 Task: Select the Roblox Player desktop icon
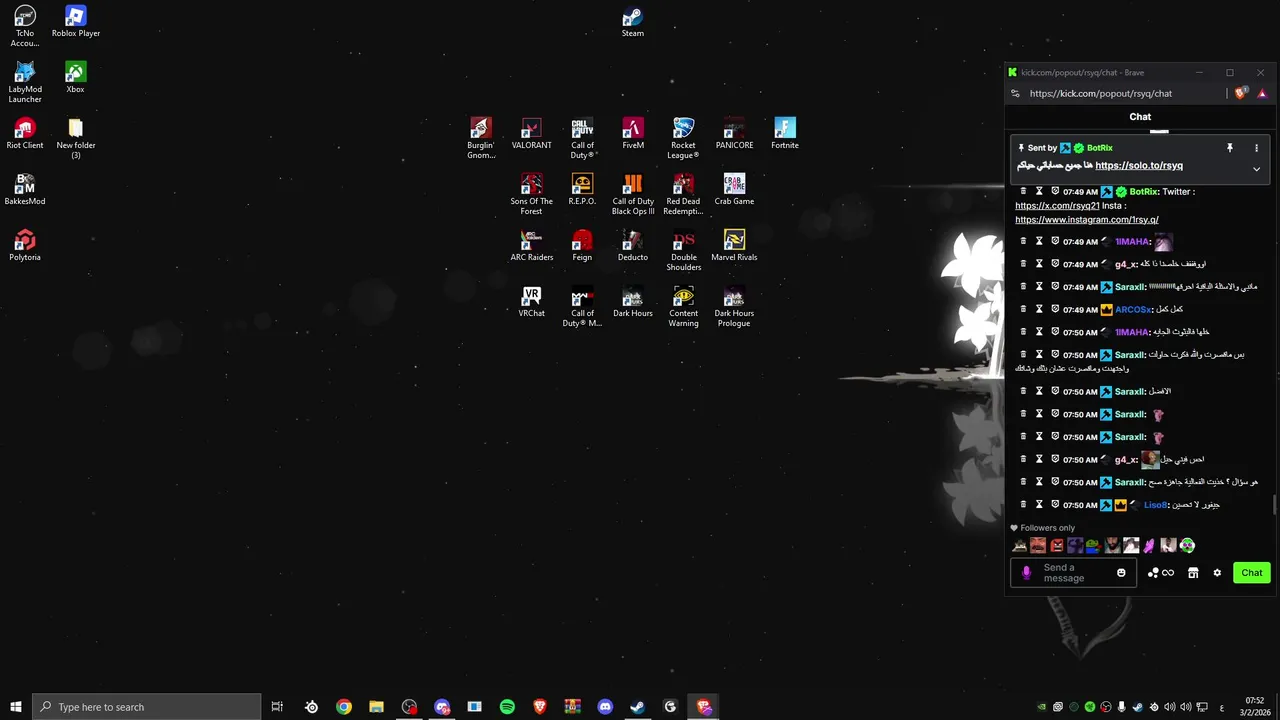76,22
